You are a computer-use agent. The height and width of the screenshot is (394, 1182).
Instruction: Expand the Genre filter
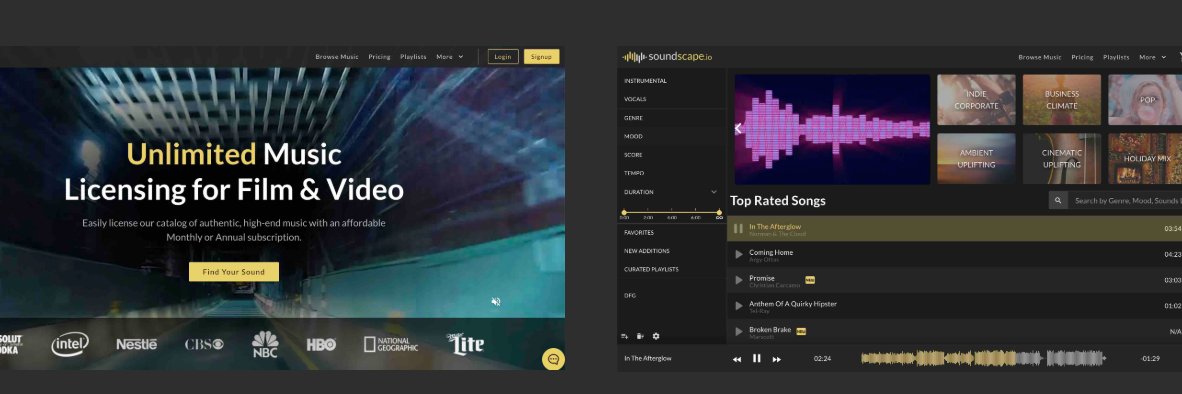[x=633, y=118]
